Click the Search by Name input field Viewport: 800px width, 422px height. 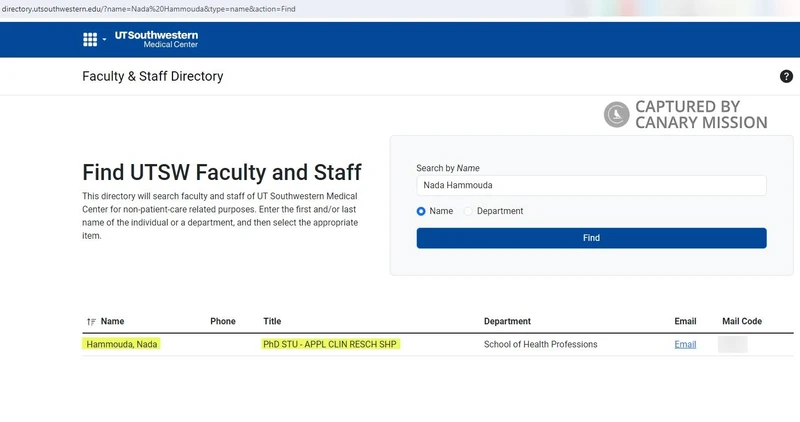[591, 185]
